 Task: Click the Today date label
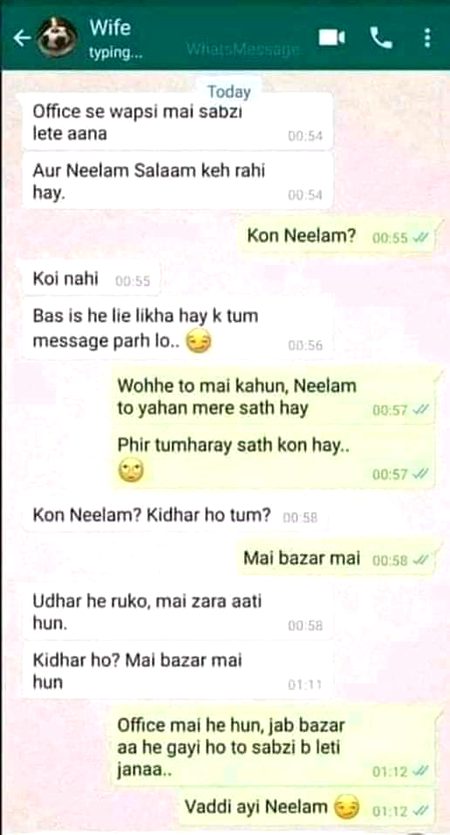coord(229,92)
